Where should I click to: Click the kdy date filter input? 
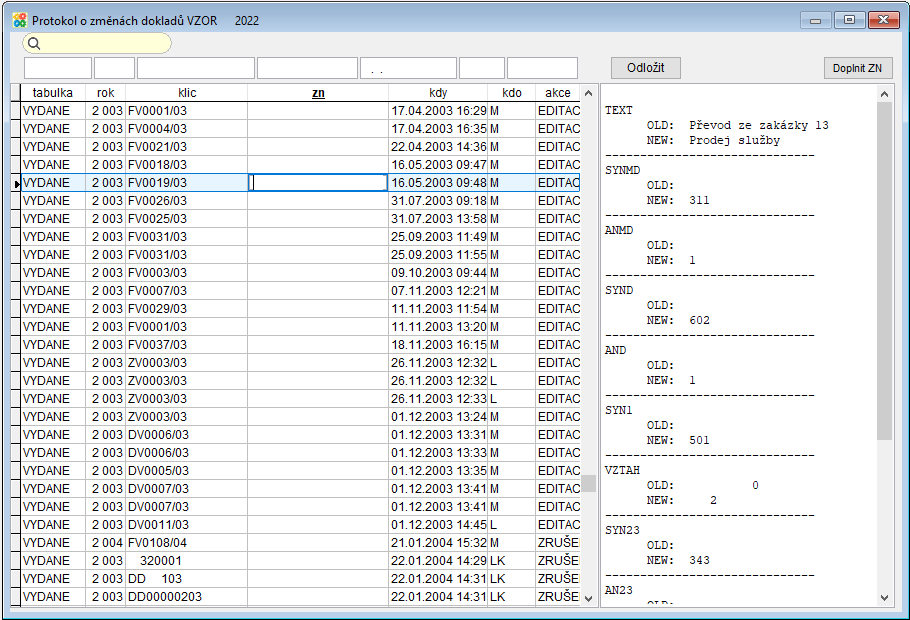click(409, 68)
